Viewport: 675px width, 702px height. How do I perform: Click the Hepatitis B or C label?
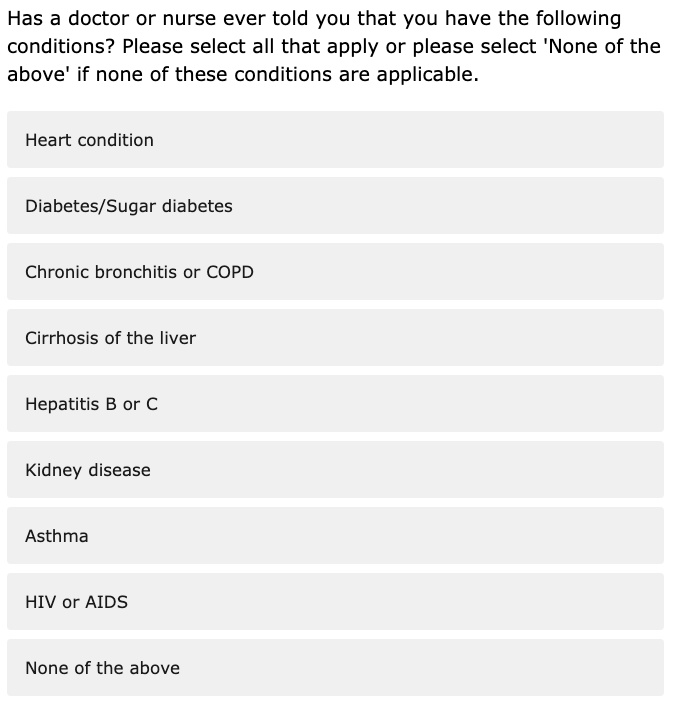(91, 404)
